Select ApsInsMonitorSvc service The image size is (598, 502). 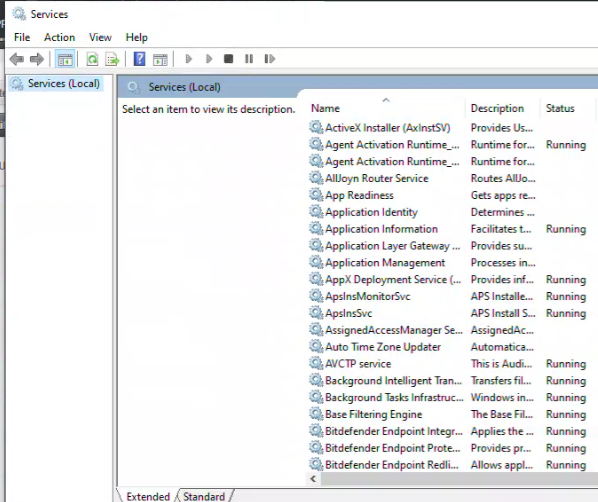(368, 296)
